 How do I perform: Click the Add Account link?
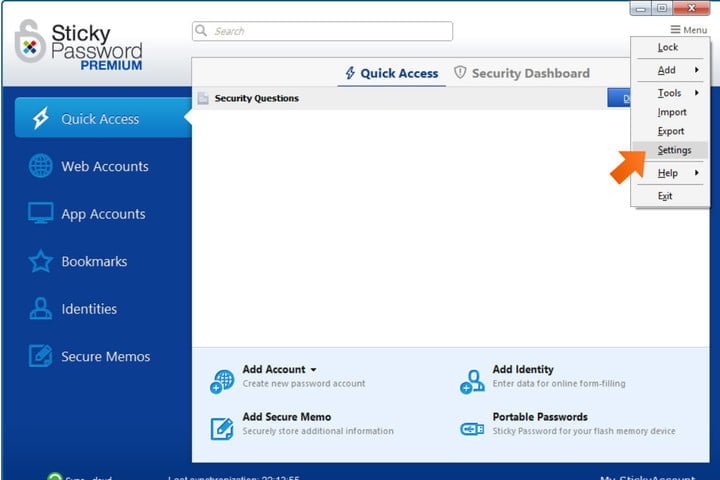tap(274, 369)
